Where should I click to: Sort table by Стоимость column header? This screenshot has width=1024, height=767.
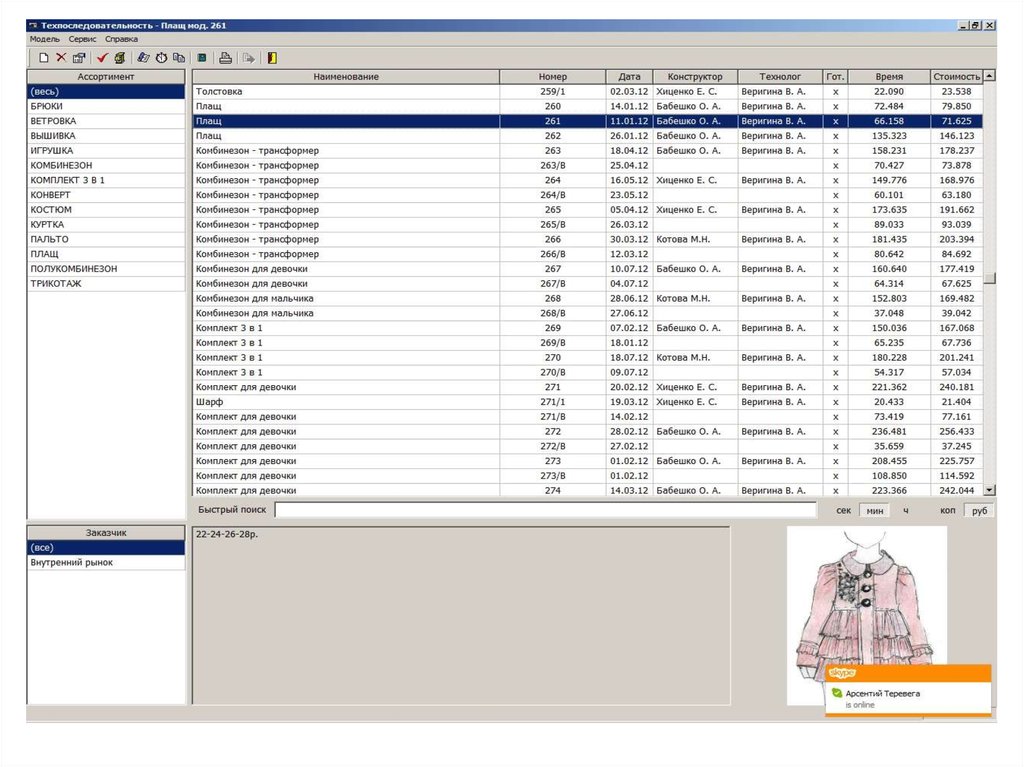coord(956,77)
